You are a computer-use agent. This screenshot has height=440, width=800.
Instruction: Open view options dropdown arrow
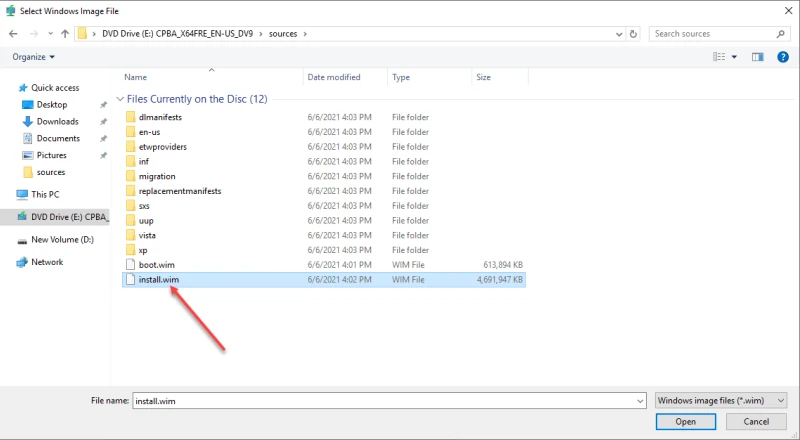point(734,57)
